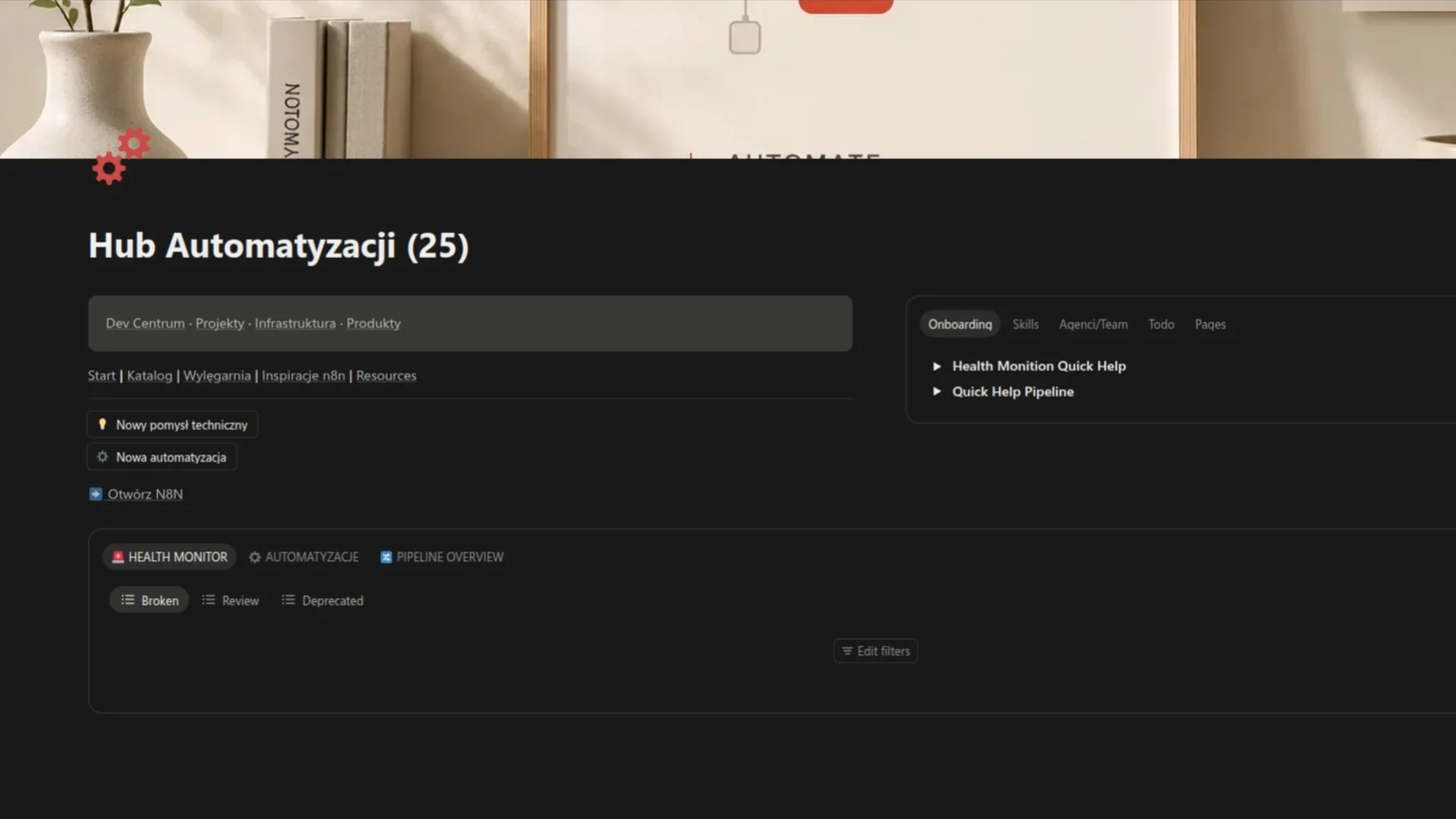1456x819 pixels.
Task: Click the blue arrow icon next to Otwórz N8N
Action: pos(96,494)
